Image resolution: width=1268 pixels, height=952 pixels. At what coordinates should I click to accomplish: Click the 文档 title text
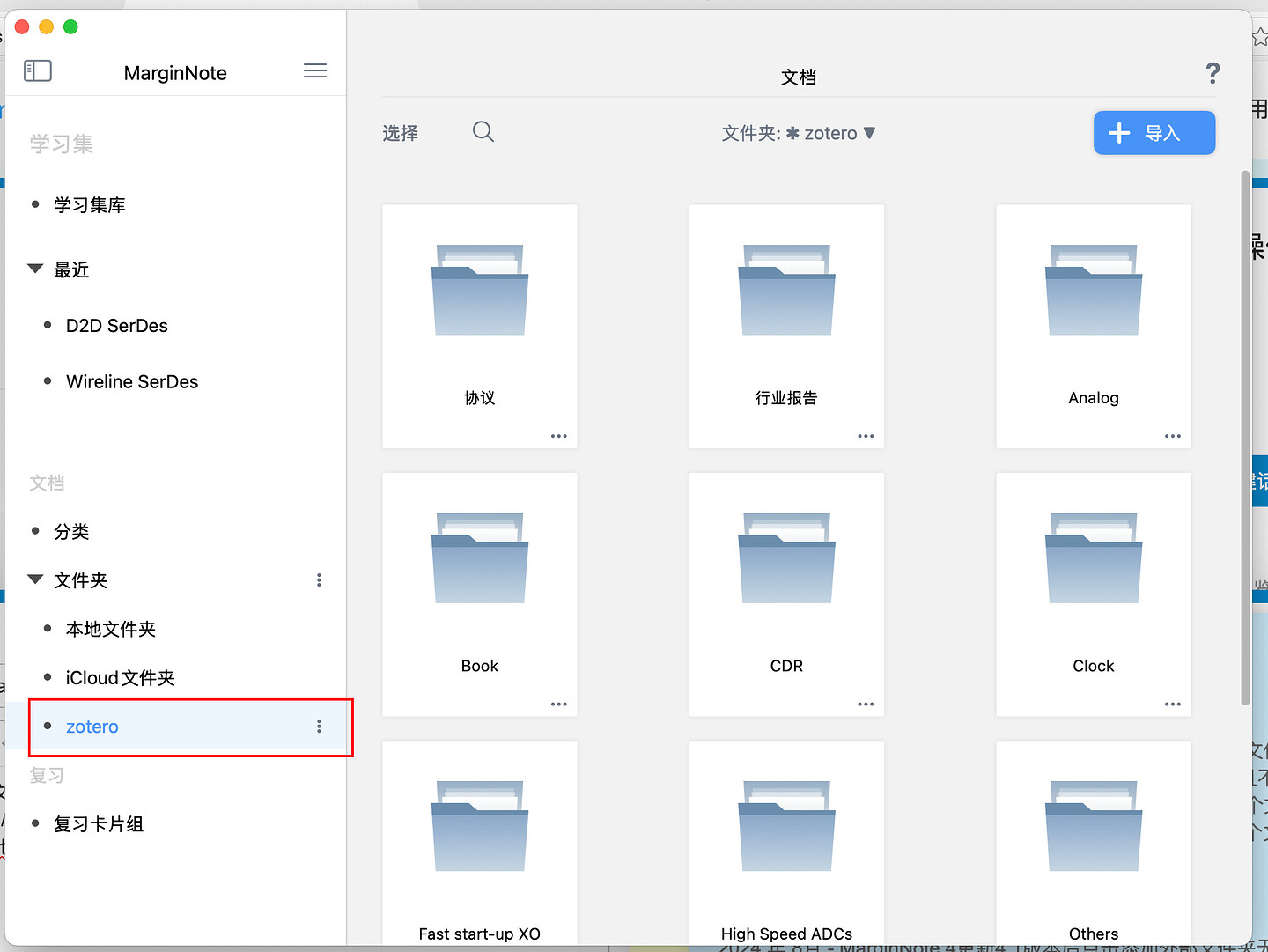[x=799, y=77]
